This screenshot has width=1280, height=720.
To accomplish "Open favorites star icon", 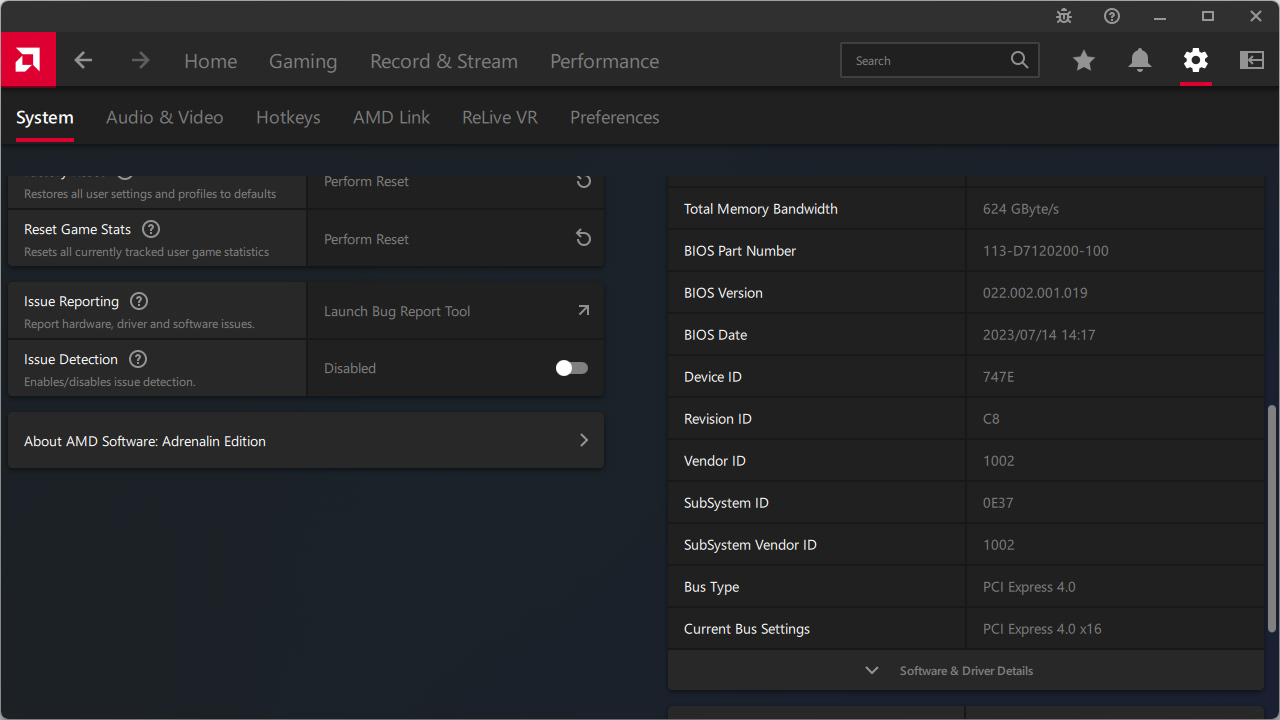I will [1084, 61].
